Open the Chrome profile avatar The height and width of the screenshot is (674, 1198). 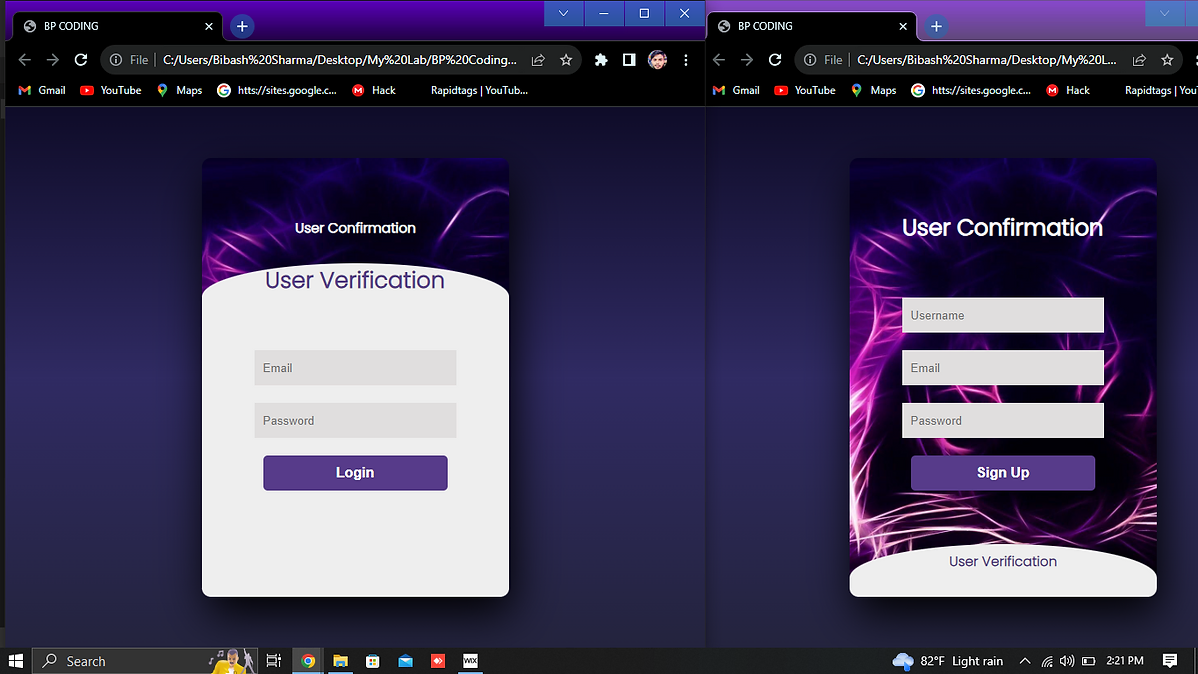tap(657, 60)
